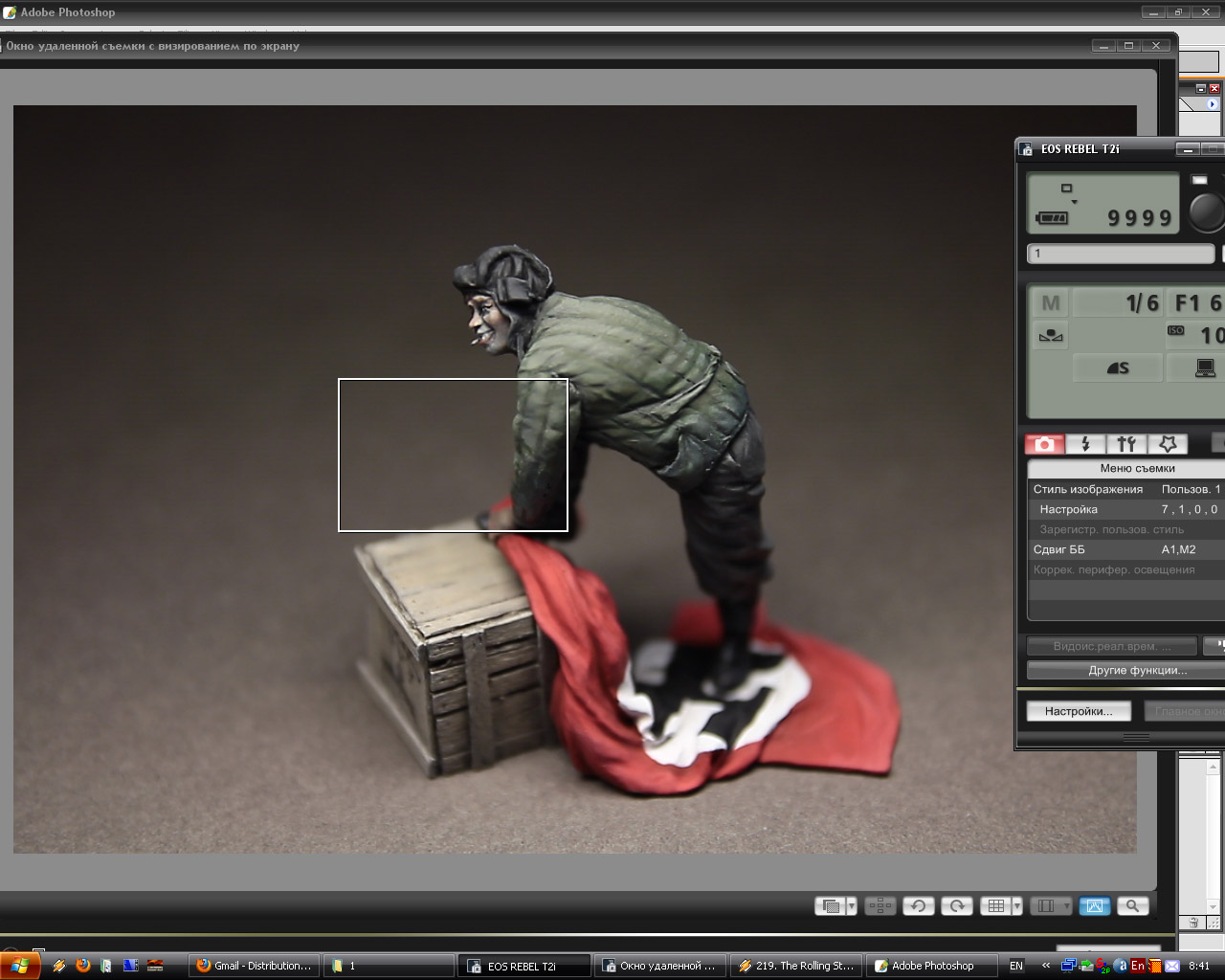The width and height of the screenshot is (1225, 980).
Task: Rotate the live view image right
Action: (x=956, y=905)
